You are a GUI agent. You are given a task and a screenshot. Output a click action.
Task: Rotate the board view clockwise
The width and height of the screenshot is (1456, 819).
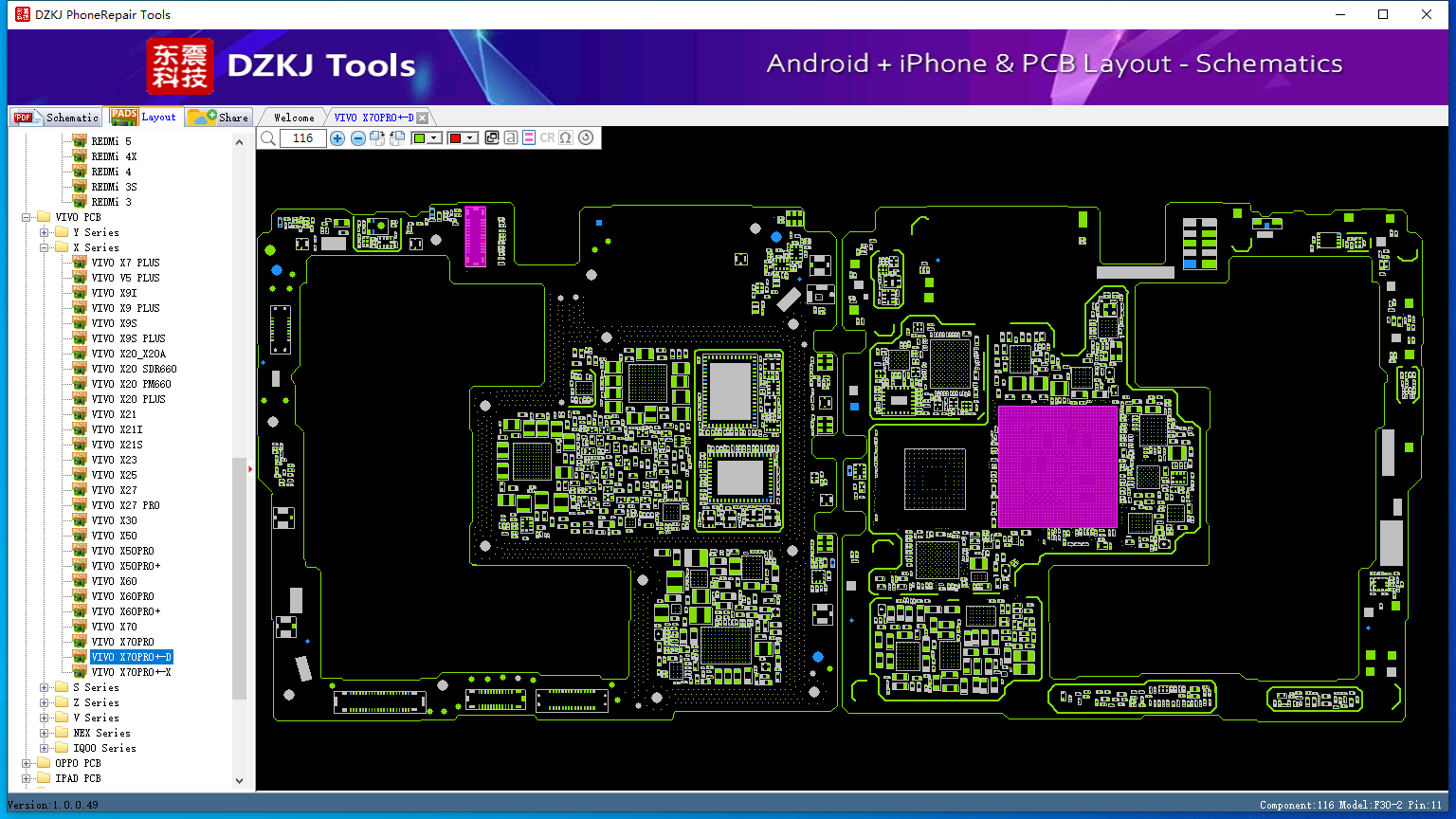(377, 138)
